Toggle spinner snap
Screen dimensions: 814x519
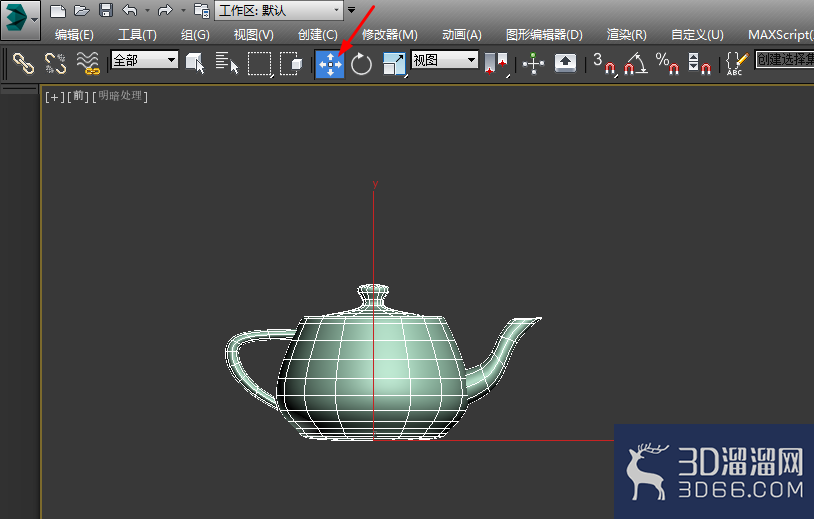(x=699, y=64)
